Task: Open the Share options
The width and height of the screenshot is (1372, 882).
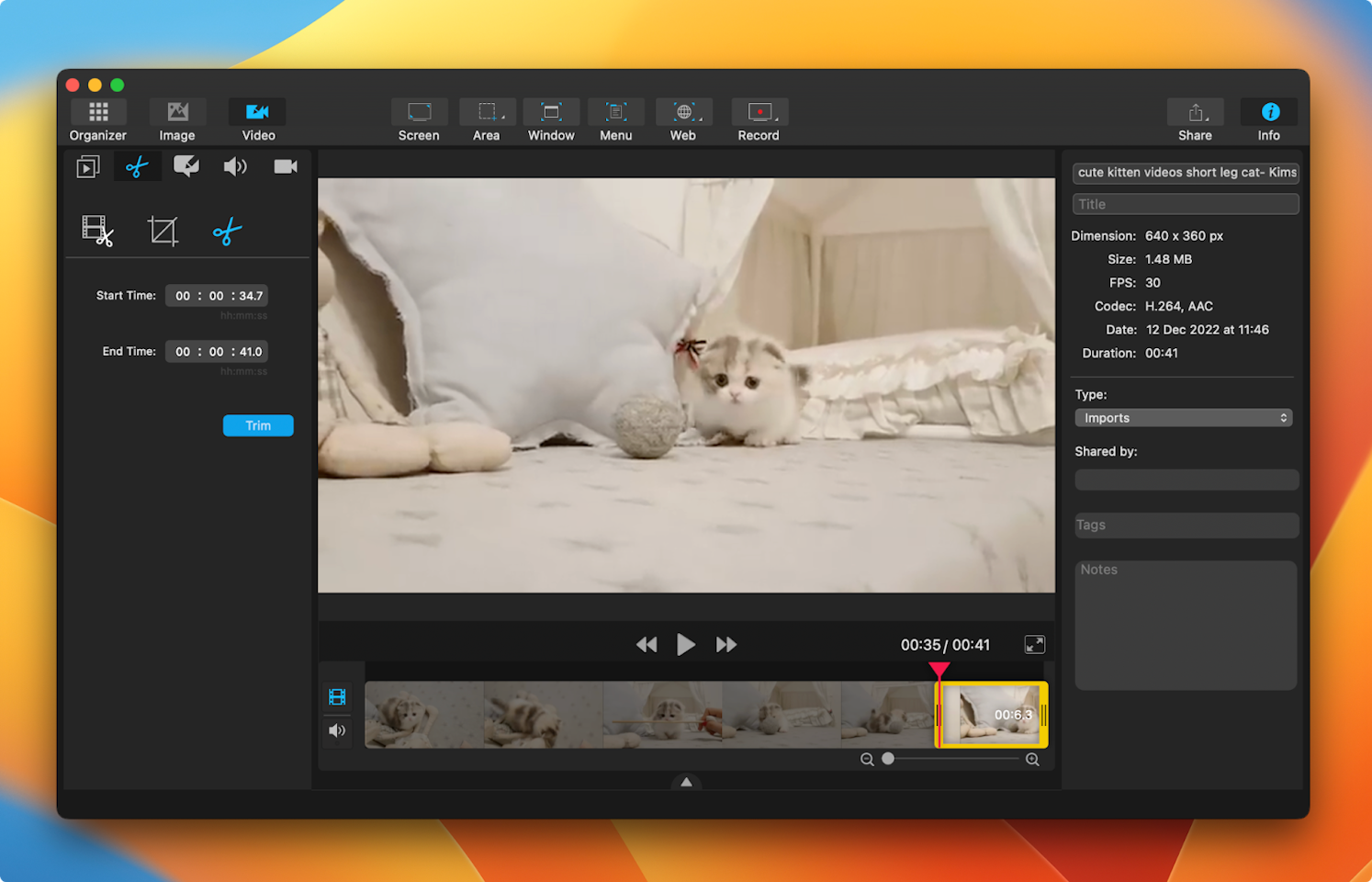Action: 1195,118
